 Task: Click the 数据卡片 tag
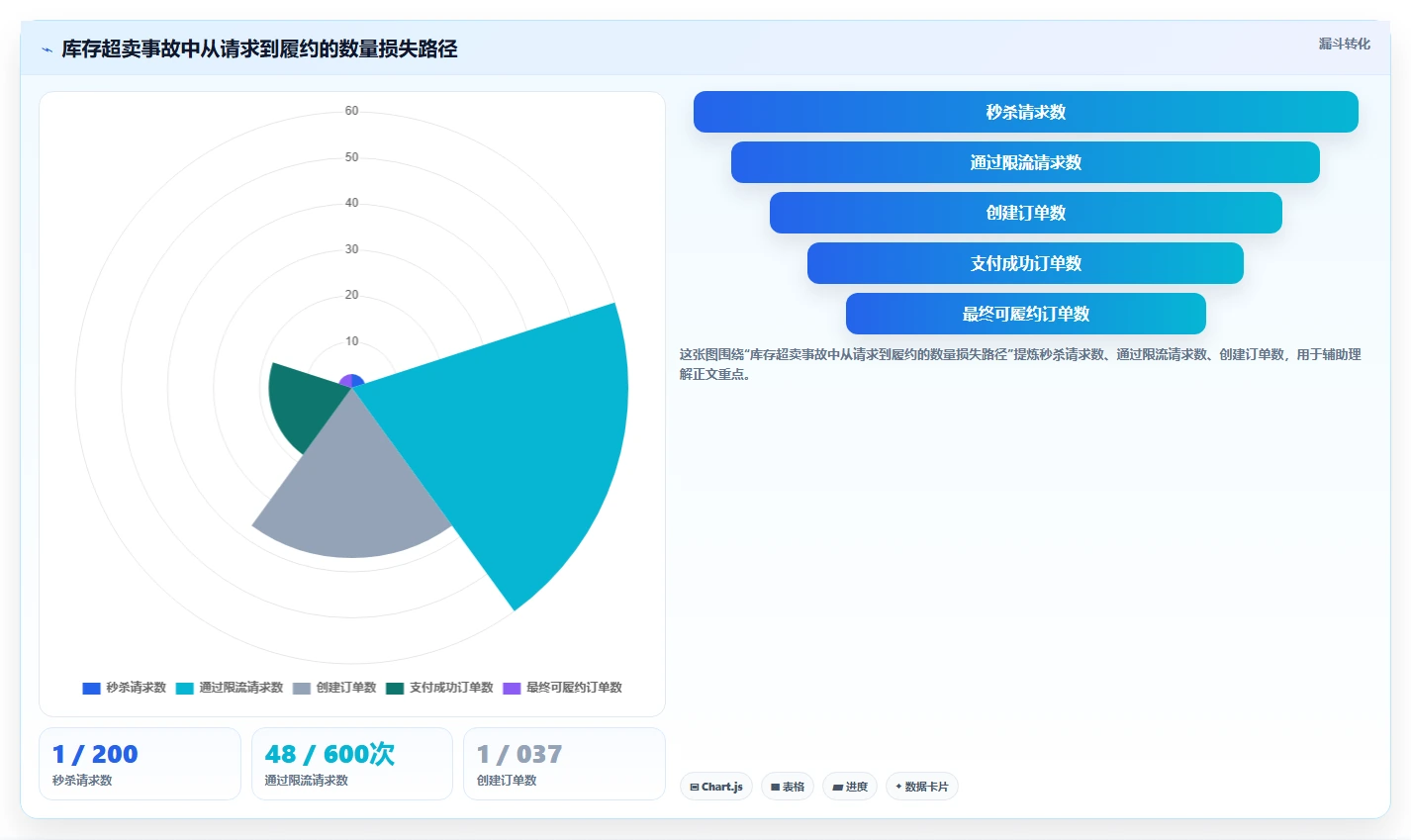click(x=922, y=787)
